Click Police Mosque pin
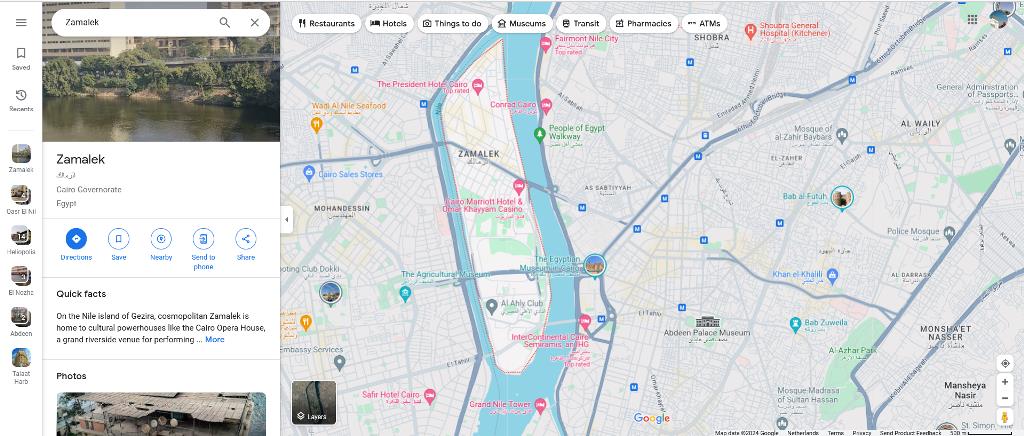Viewport: 1024px width, 436px height. pyautogui.click(x=949, y=232)
